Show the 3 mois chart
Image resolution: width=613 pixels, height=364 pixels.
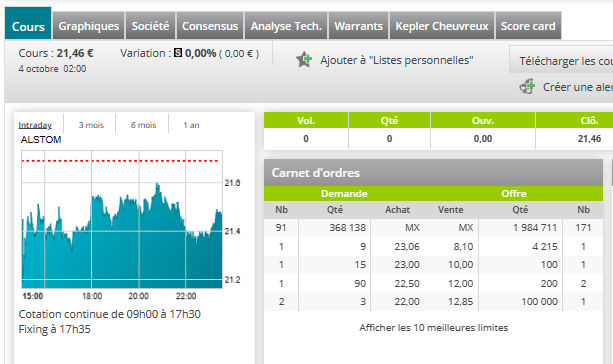coord(91,125)
